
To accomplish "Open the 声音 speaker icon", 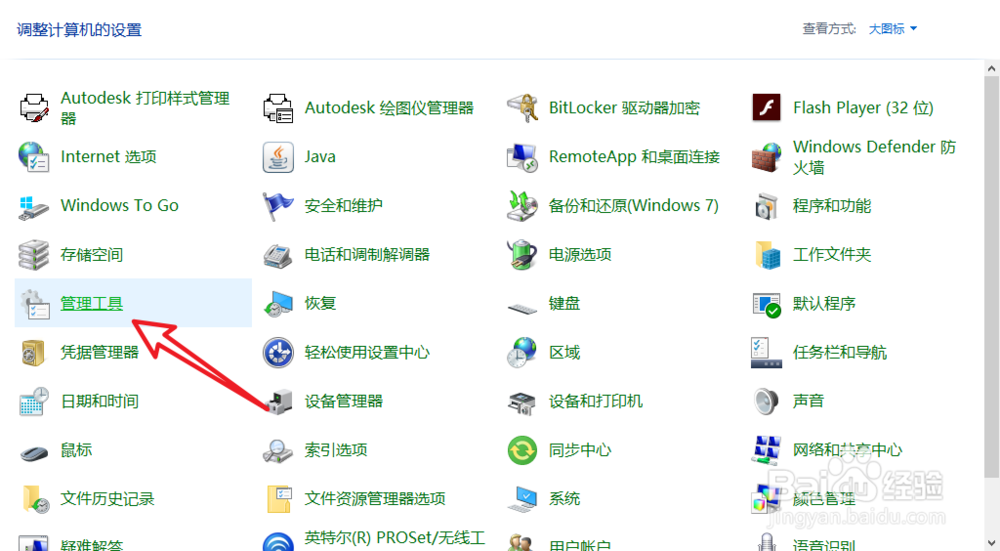I will pos(767,401).
